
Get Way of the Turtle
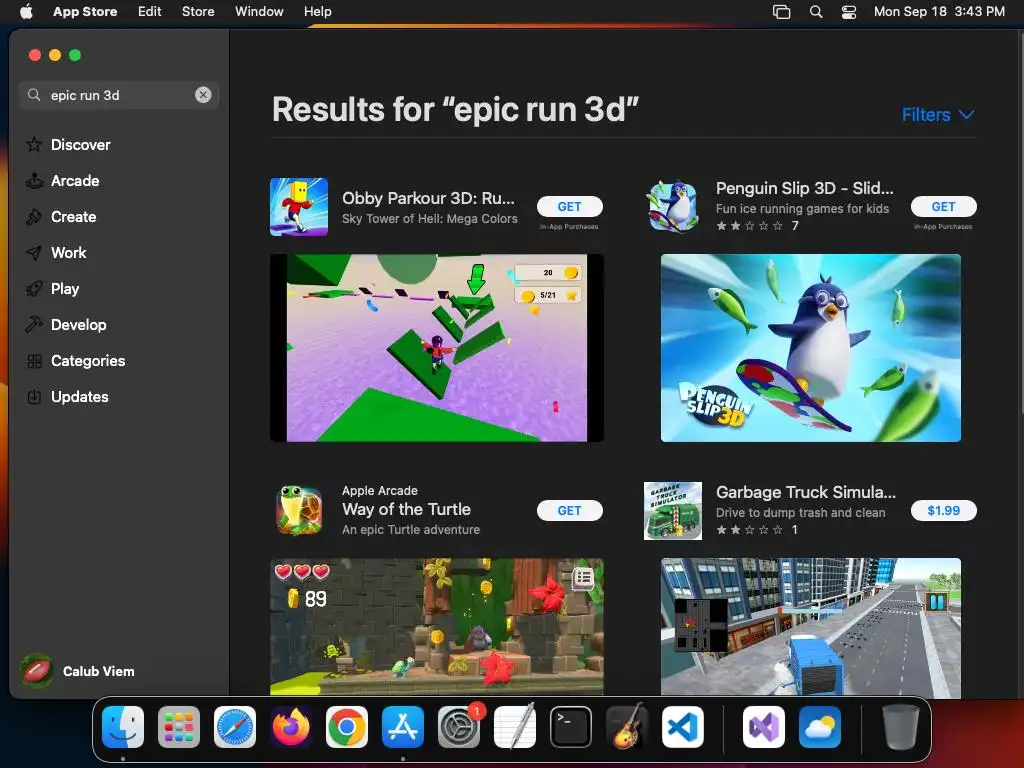[x=569, y=511]
